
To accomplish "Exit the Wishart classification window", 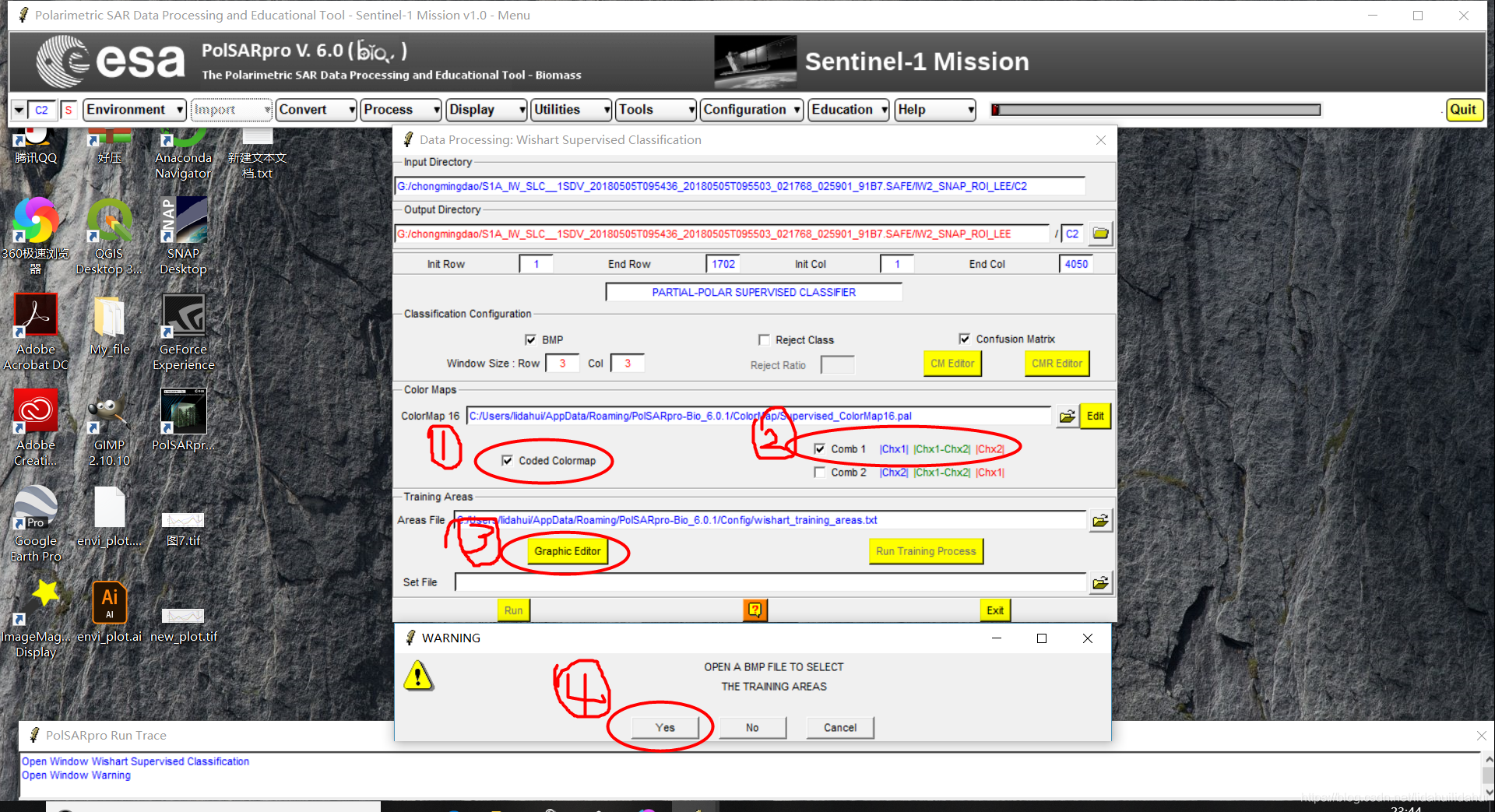I will [995, 610].
